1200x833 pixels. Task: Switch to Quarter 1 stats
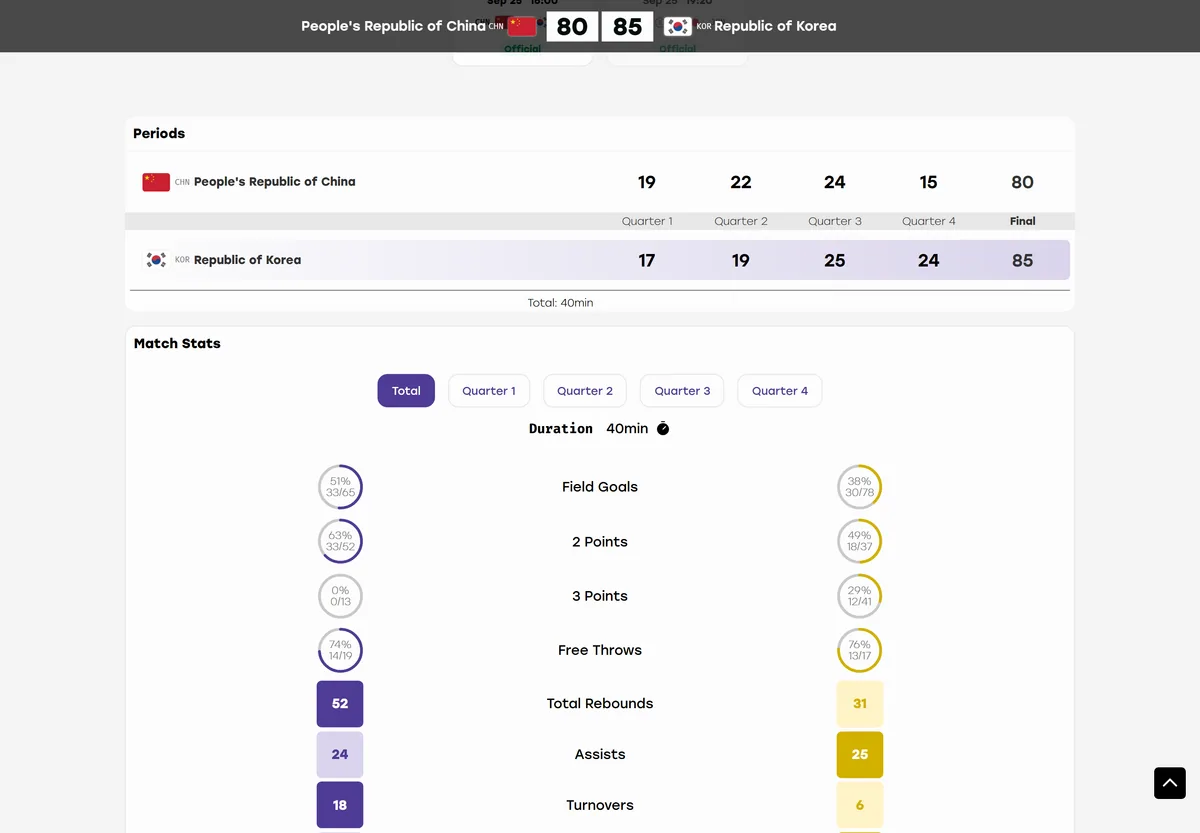(x=489, y=391)
